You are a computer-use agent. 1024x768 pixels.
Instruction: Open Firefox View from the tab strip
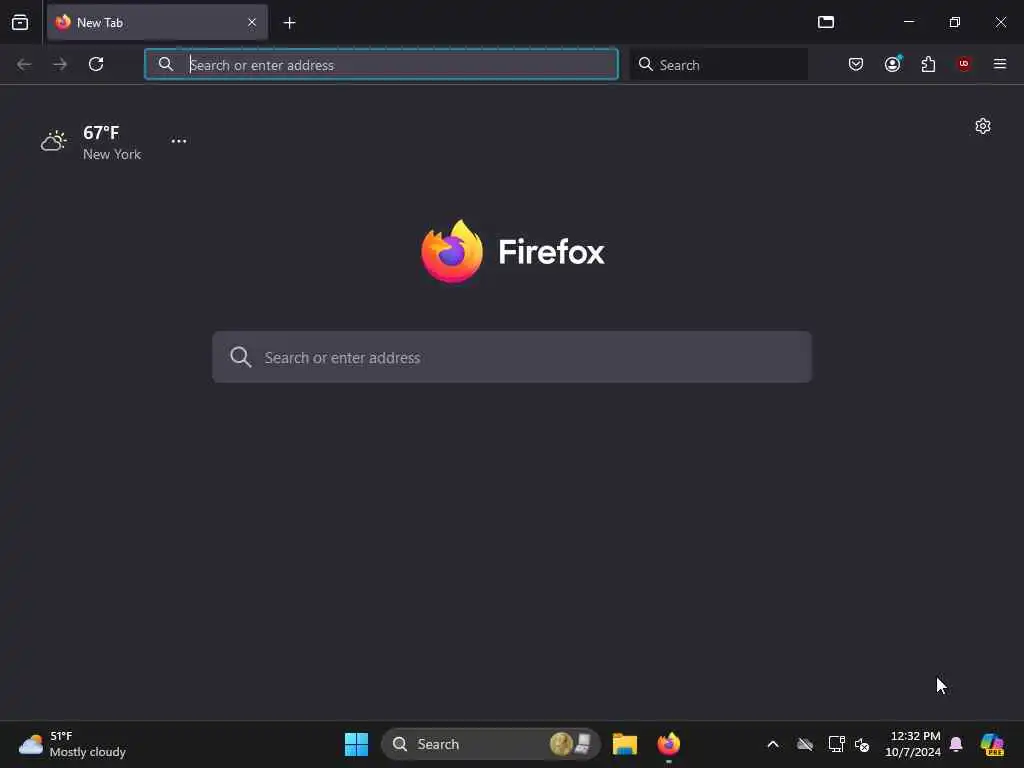click(x=20, y=23)
